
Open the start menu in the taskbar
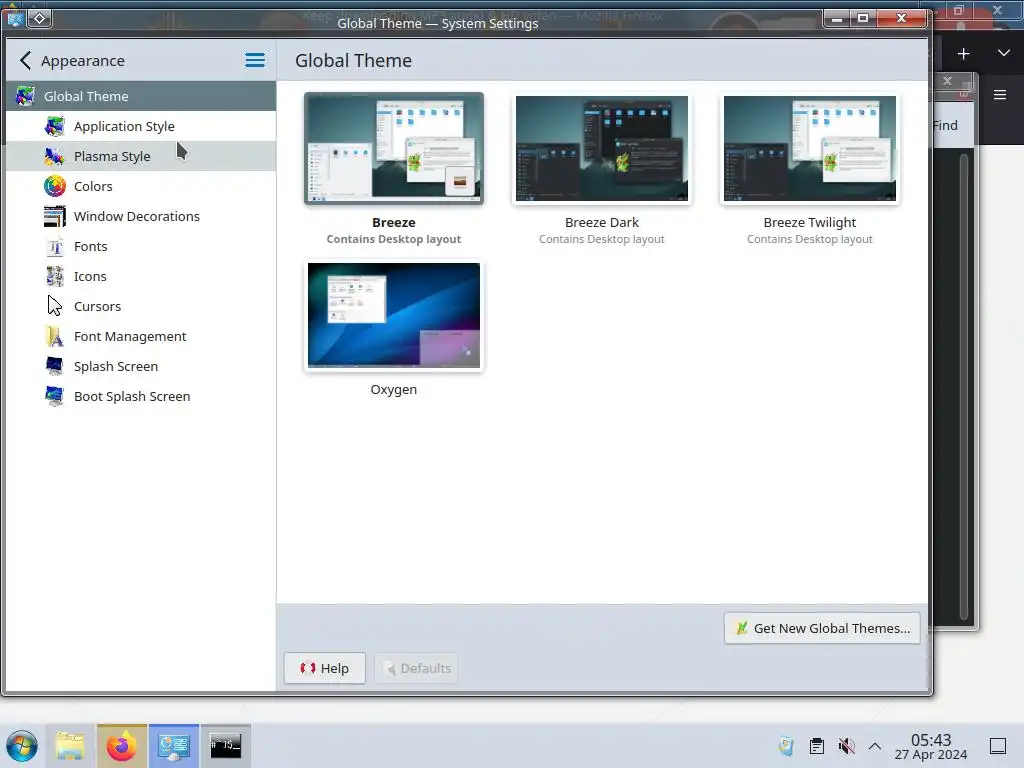point(22,746)
